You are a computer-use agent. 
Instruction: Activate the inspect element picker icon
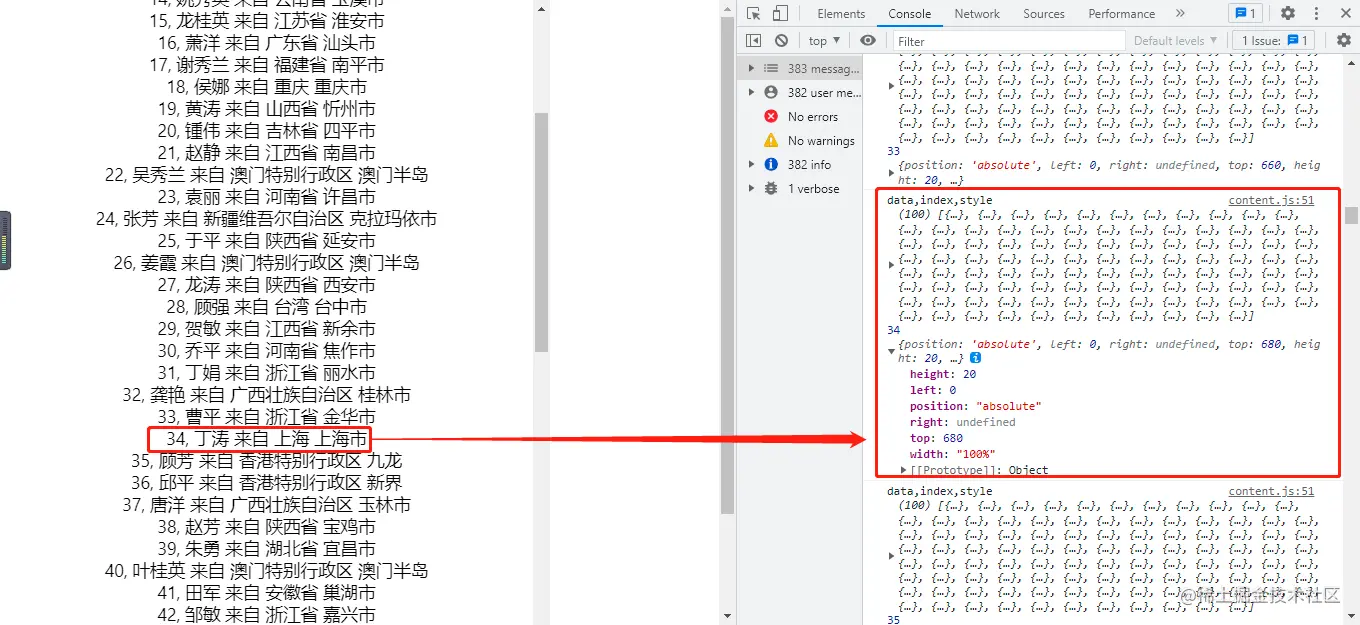click(754, 14)
